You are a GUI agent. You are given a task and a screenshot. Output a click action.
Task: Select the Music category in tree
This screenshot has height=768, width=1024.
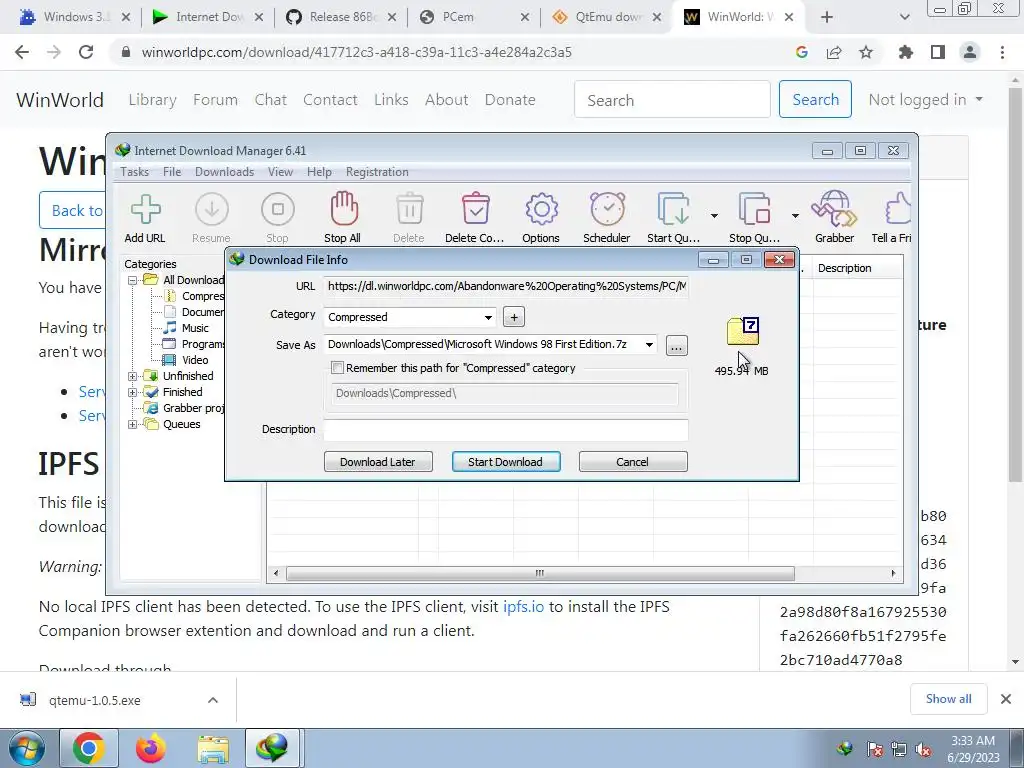click(195, 328)
